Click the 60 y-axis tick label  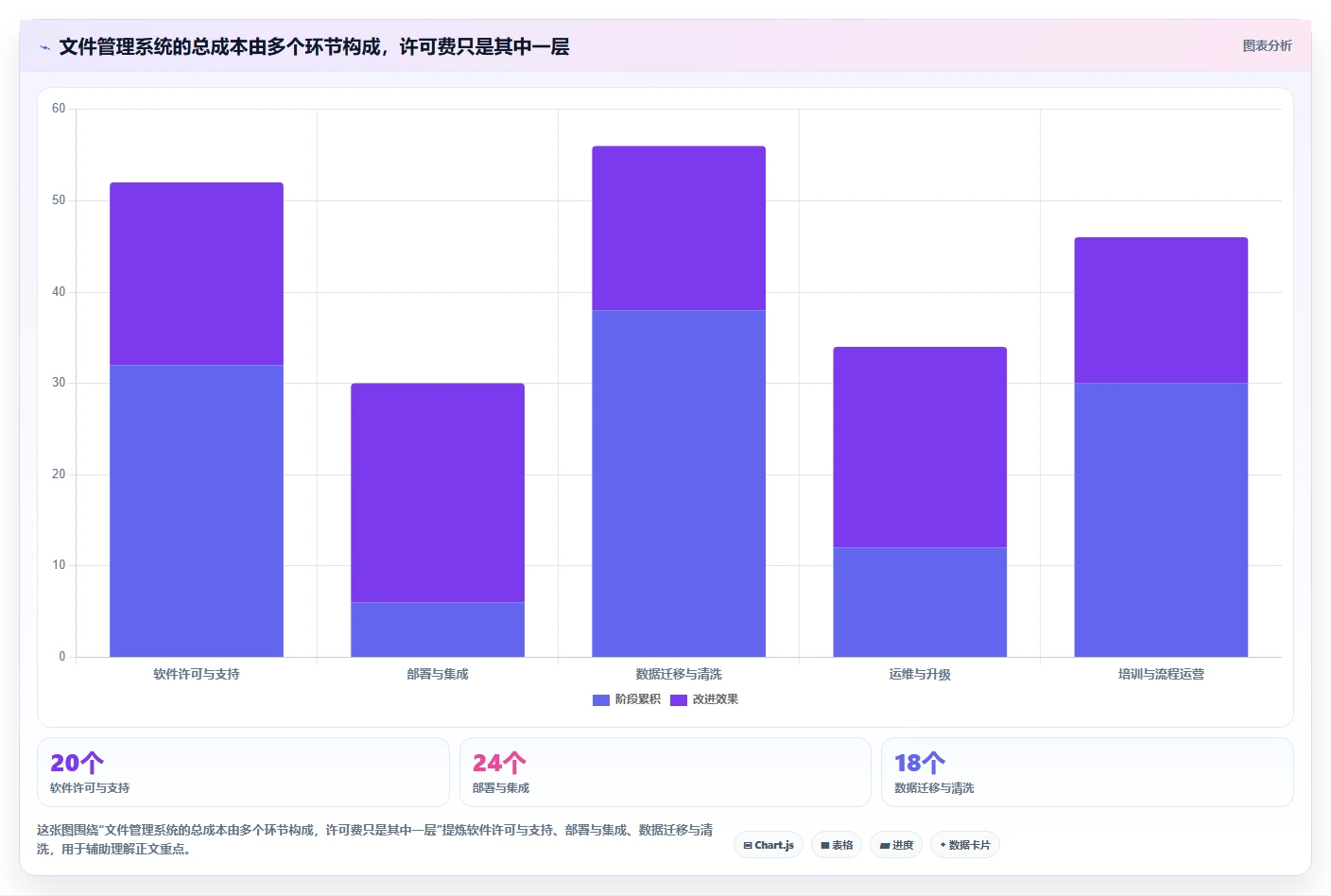click(x=59, y=109)
